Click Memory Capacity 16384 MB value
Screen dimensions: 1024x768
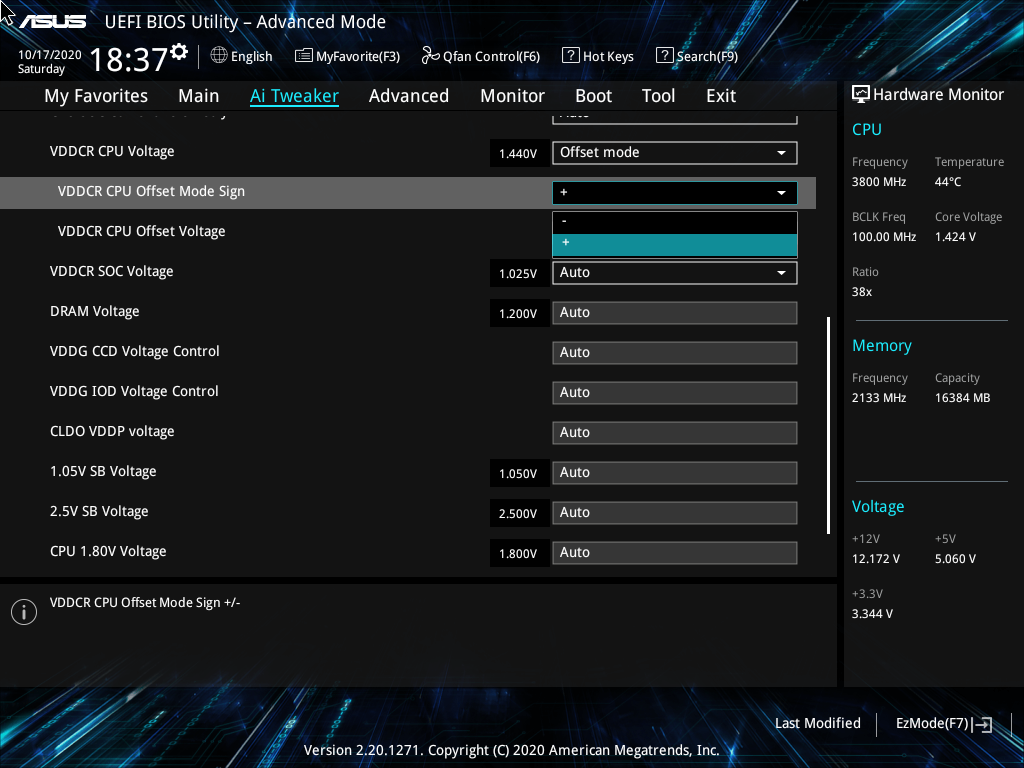pyautogui.click(x=963, y=398)
